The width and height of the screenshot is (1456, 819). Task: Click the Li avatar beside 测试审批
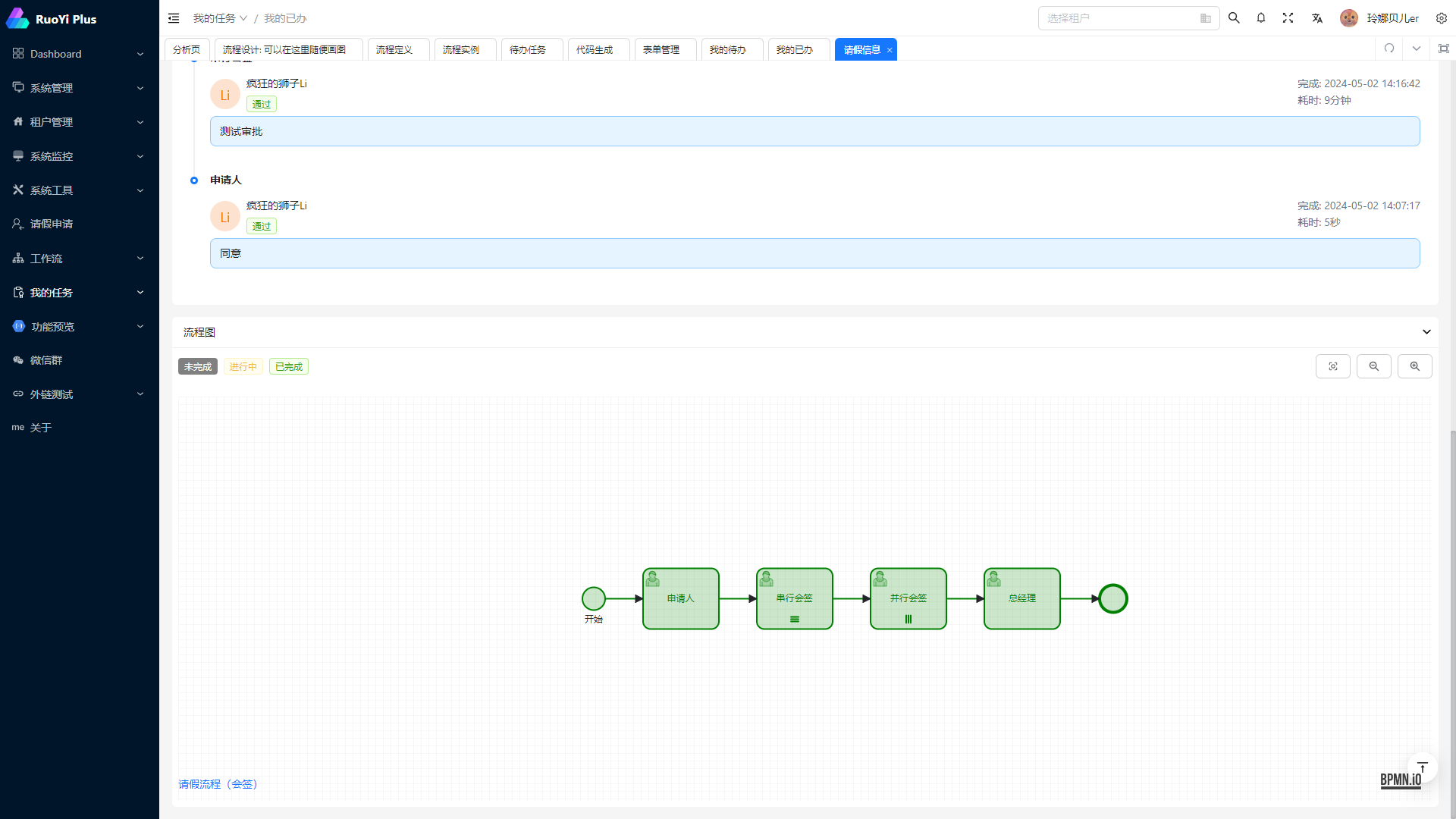point(225,95)
